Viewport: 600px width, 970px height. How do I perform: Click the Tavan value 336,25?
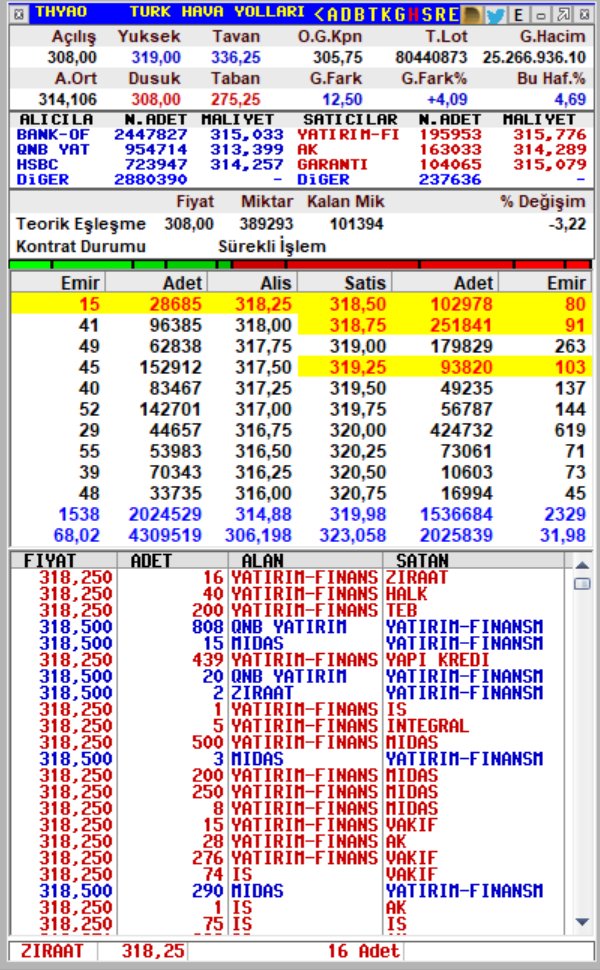coord(236,58)
